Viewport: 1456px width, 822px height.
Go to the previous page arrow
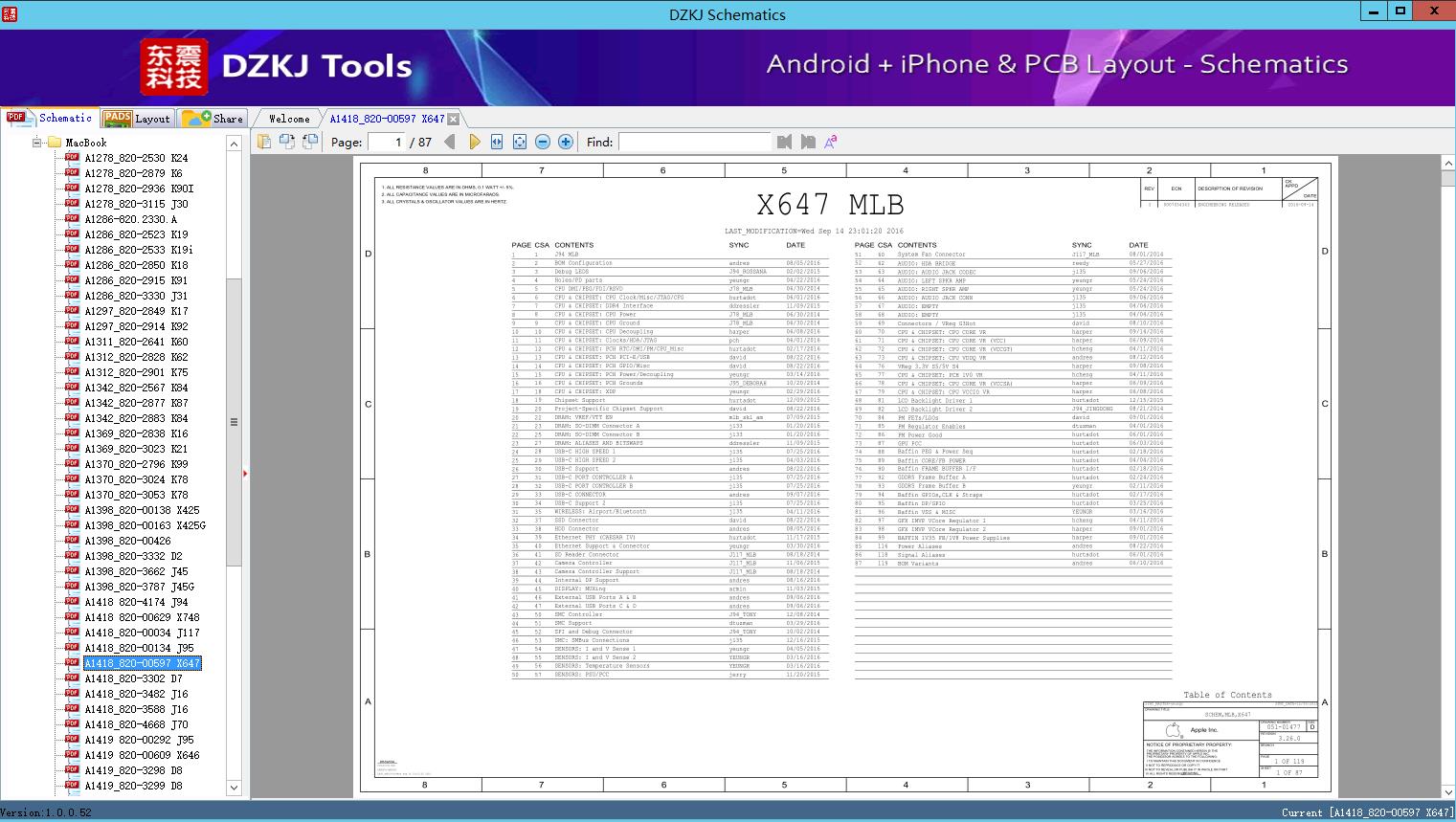pos(449,142)
